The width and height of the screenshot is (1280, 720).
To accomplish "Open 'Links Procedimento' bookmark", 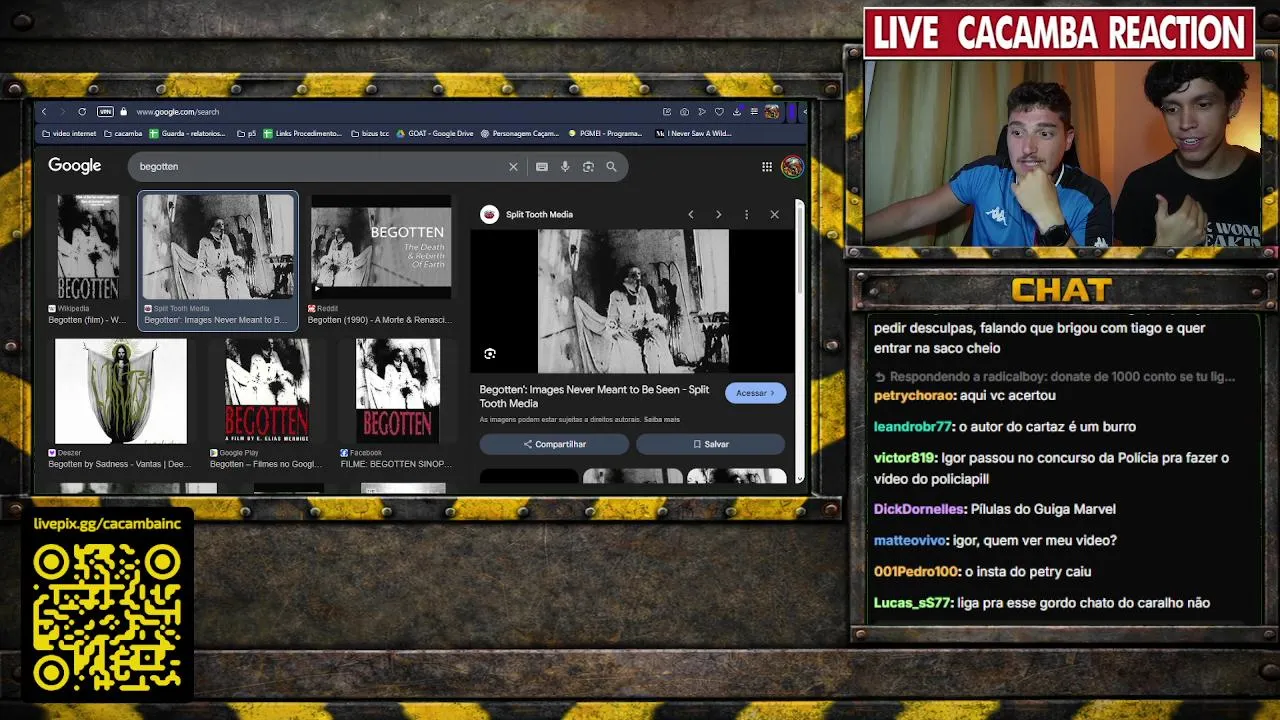I will 303,133.
